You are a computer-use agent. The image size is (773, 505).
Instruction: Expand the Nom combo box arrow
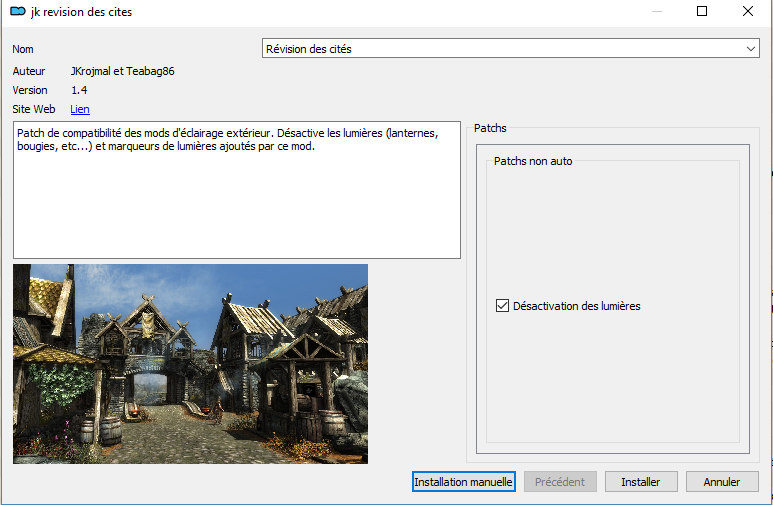coord(750,49)
